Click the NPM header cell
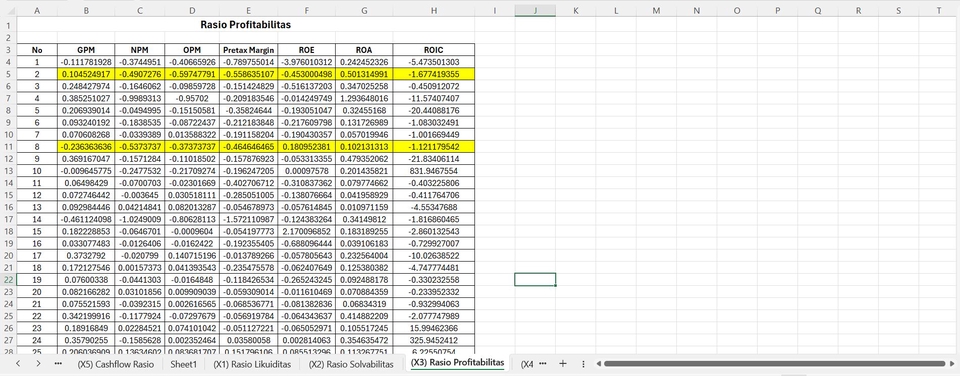The image size is (960, 376). pos(140,50)
